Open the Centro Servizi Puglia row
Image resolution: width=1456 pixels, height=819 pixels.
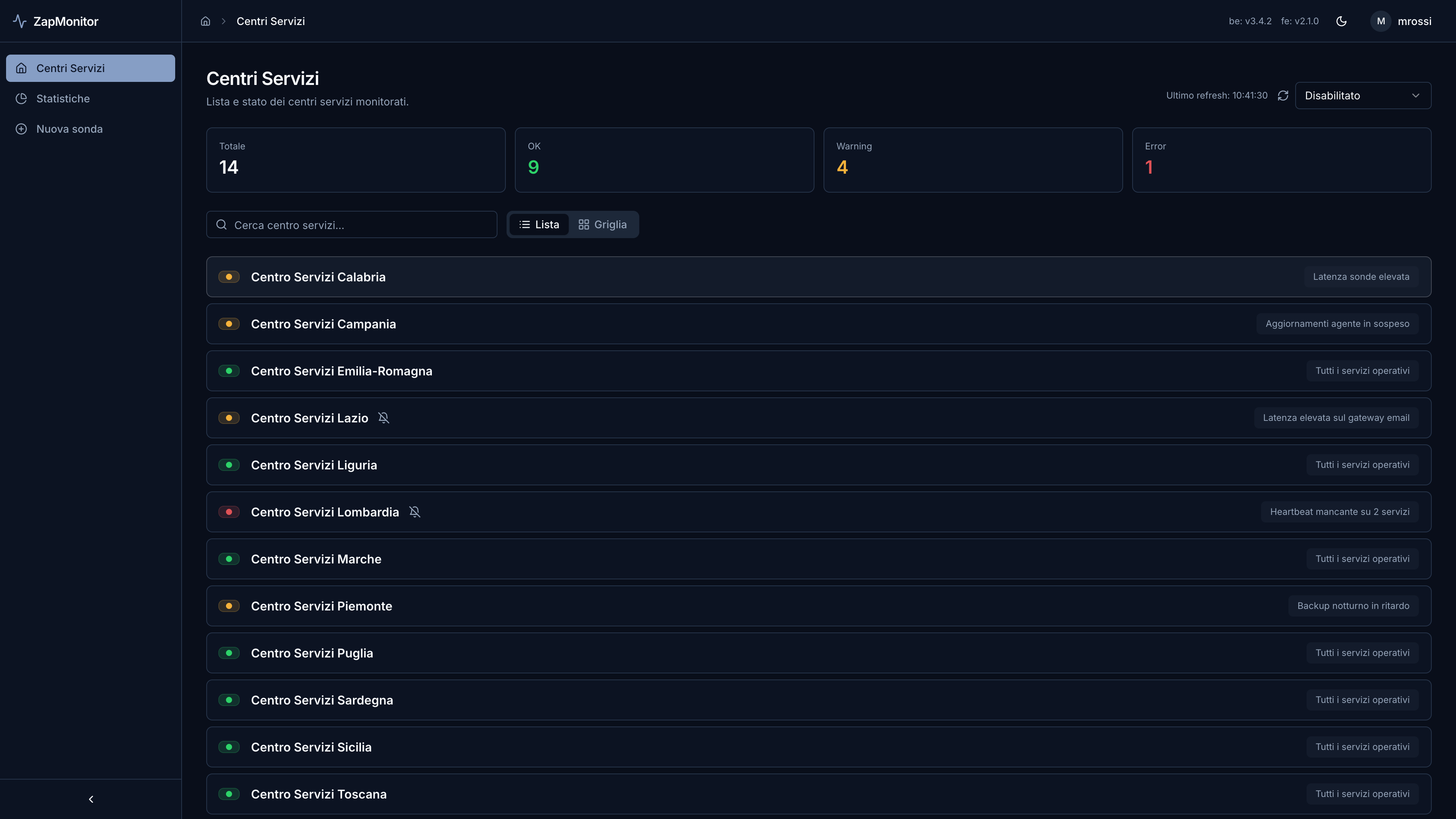[819, 653]
